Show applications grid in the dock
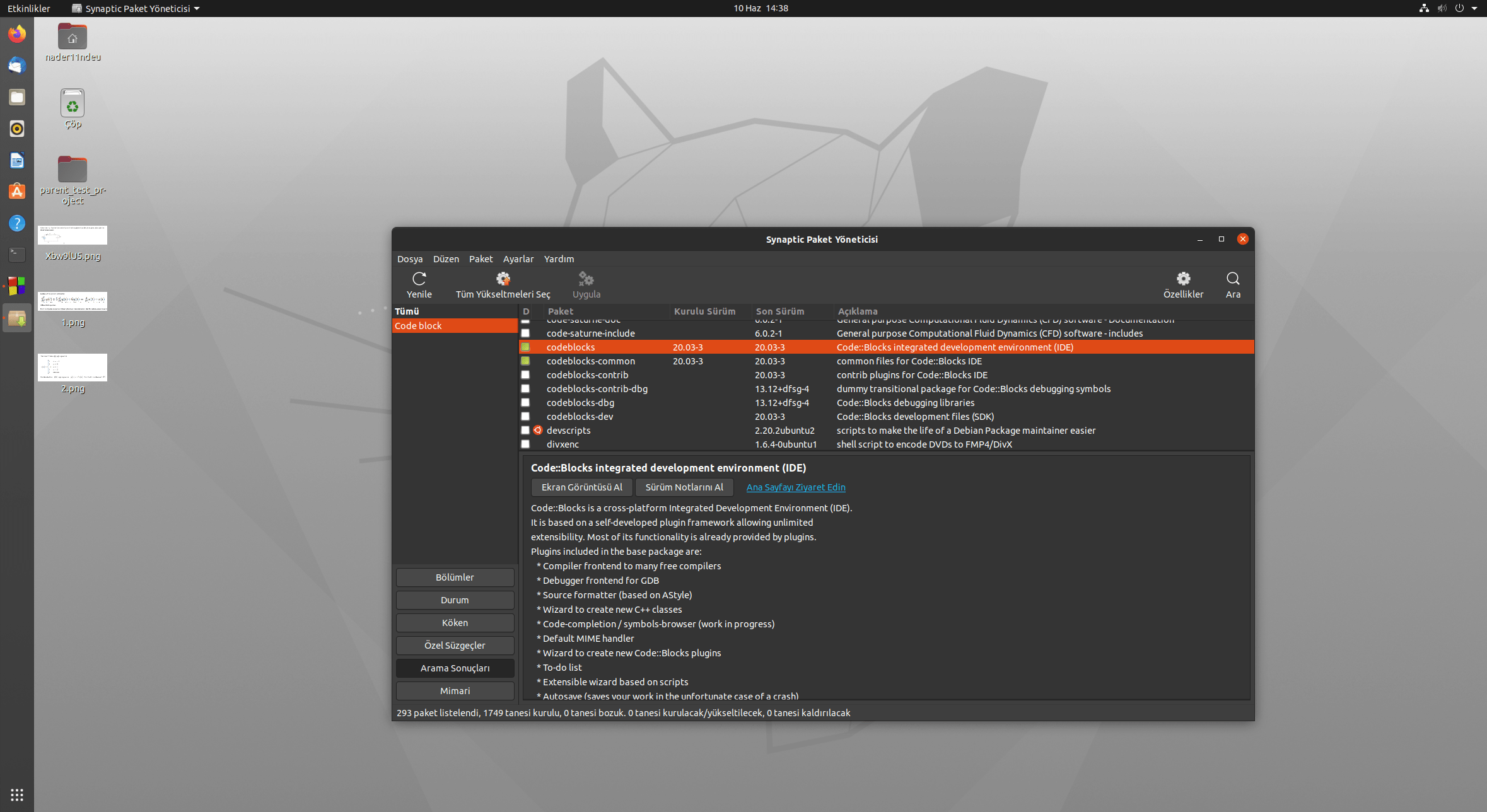This screenshot has width=1487, height=812. (17, 794)
